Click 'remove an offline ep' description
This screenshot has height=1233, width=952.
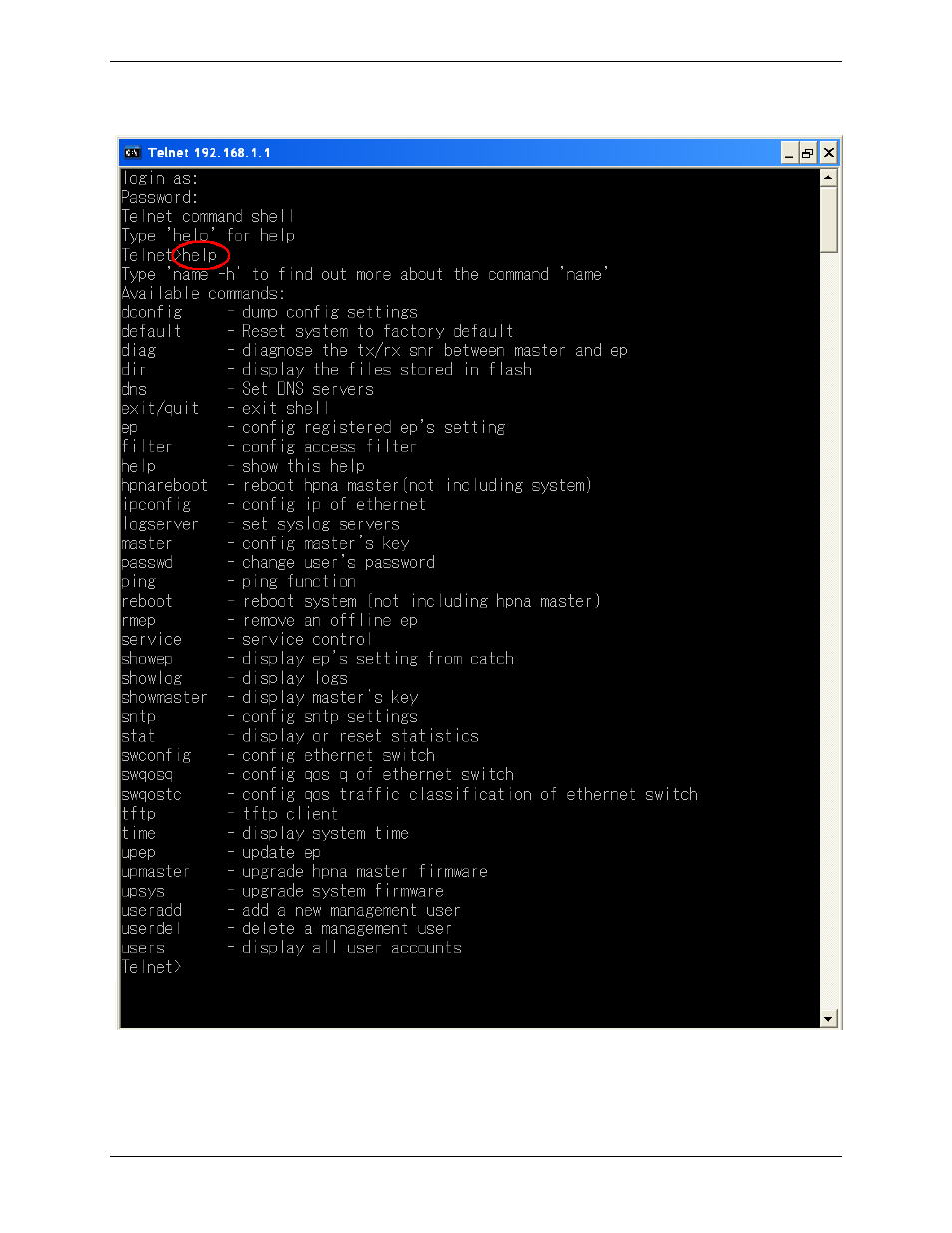[330, 621]
